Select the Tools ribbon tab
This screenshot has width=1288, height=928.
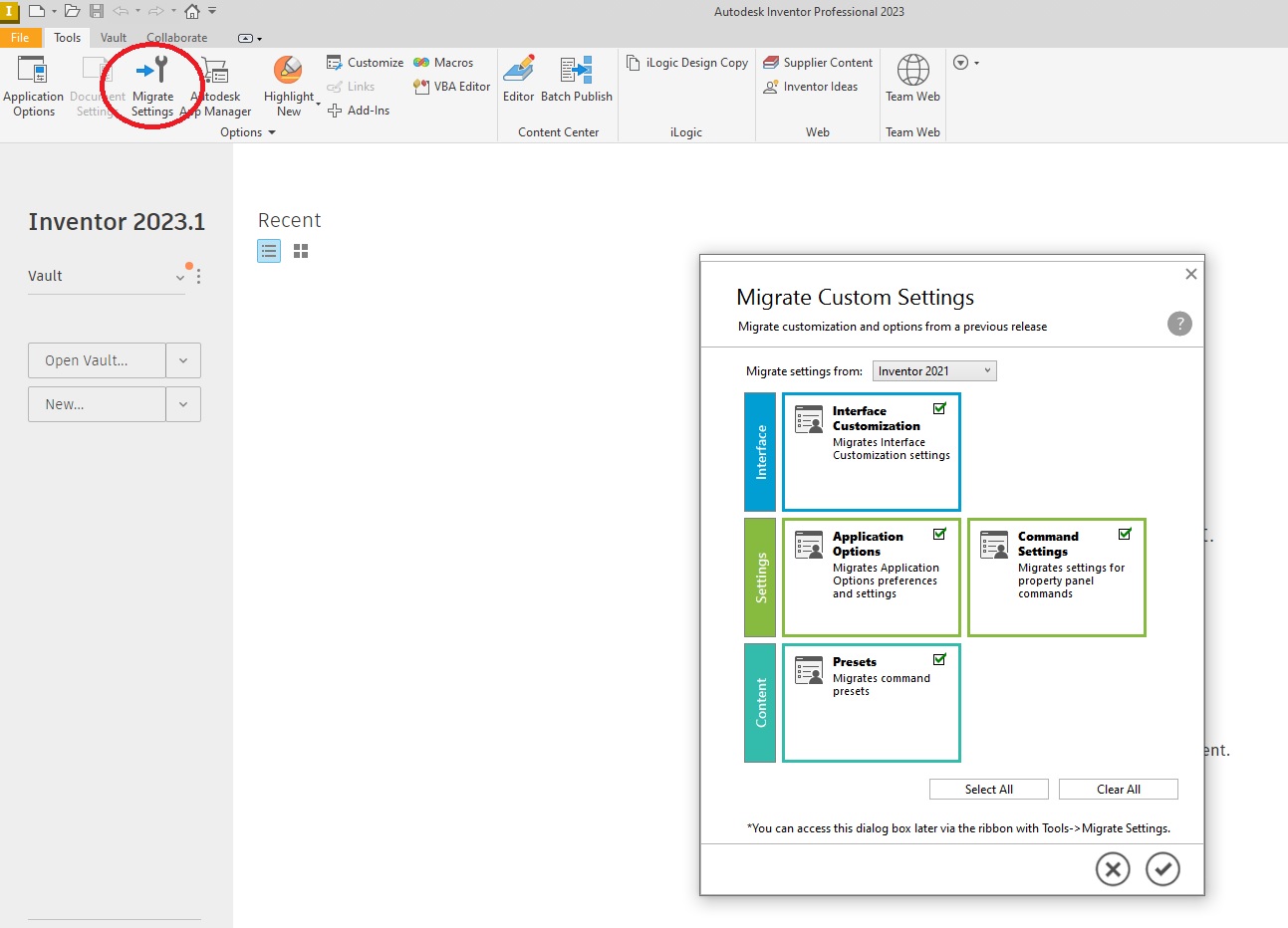pyautogui.click(x=67, y=38)
